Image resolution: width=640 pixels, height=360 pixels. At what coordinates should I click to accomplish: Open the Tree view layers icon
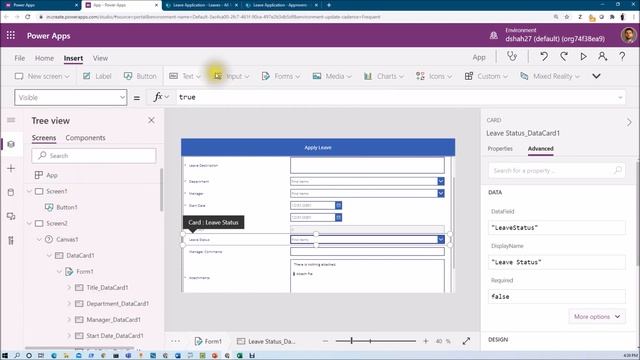(11, 144)
